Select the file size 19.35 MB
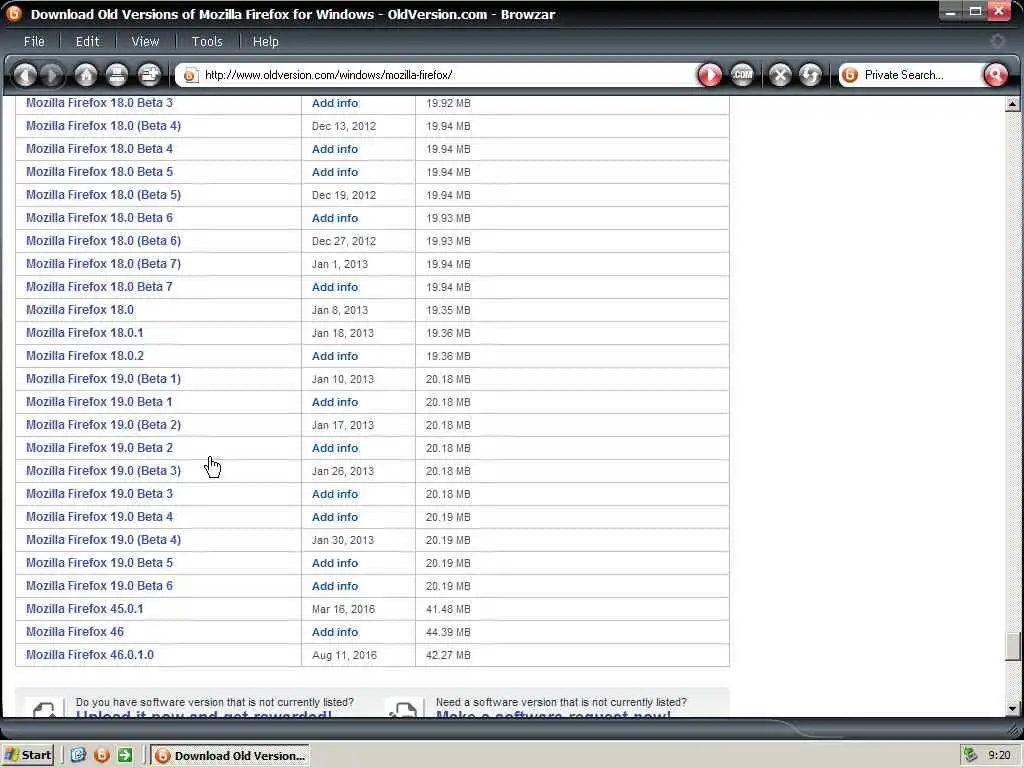The height and width of the screenshot is (768, 1024). point(448,310)
